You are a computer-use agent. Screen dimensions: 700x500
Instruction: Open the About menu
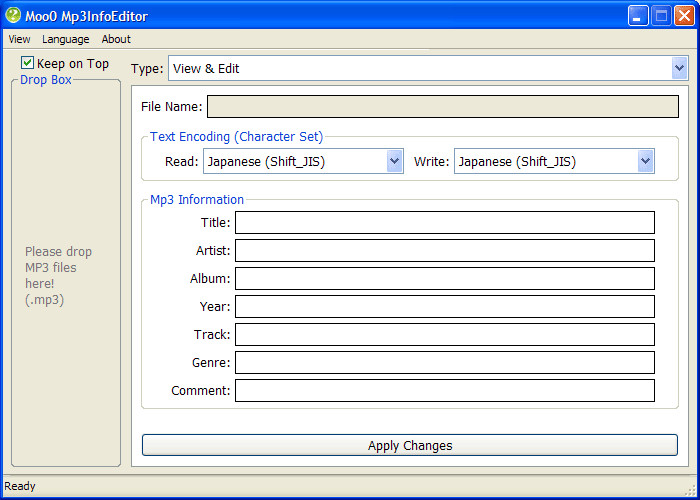(116, 39)
